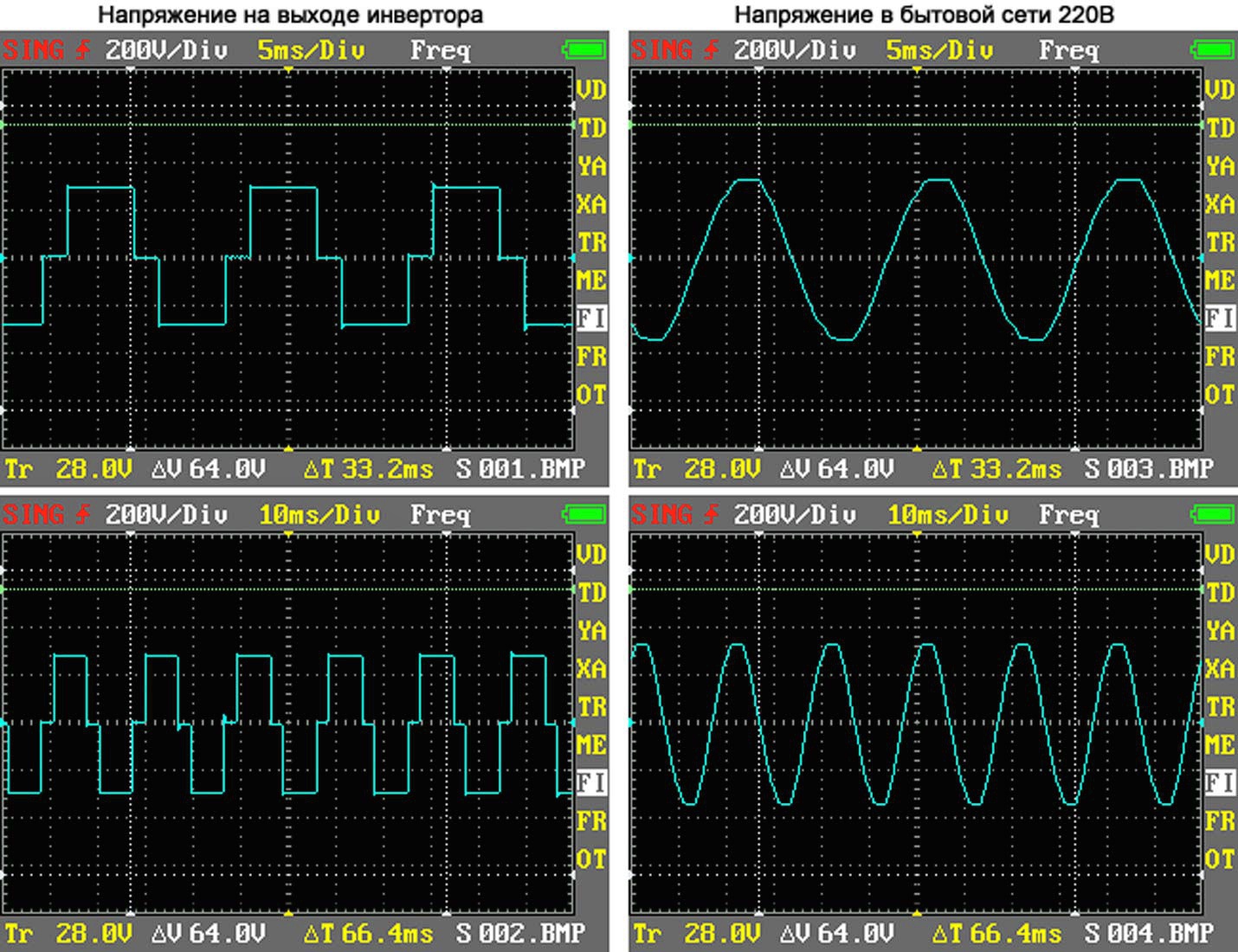The width and height of the screenshot is (1238, 952).
Task: Select TD menu item in the 003.BMP scope screen
Action: pos(1220,128)
